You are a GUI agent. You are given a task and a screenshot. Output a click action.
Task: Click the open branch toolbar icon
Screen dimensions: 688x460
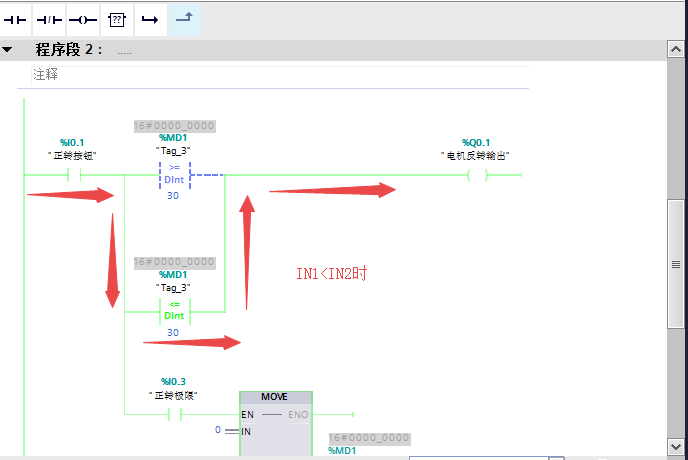pyautogui.click(x=149, y=19)
